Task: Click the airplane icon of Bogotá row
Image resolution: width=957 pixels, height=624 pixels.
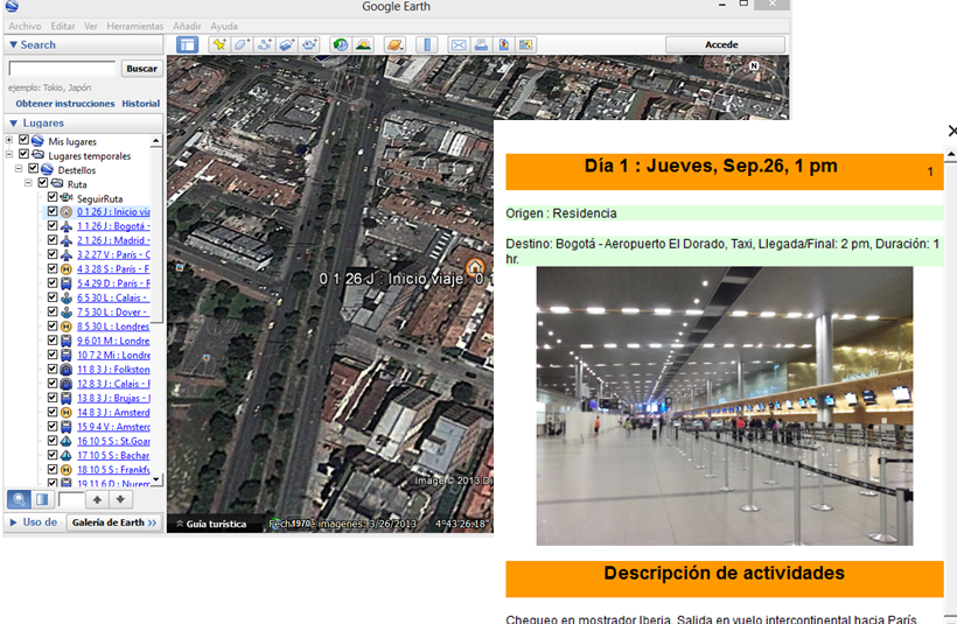Action: [66, 227]
